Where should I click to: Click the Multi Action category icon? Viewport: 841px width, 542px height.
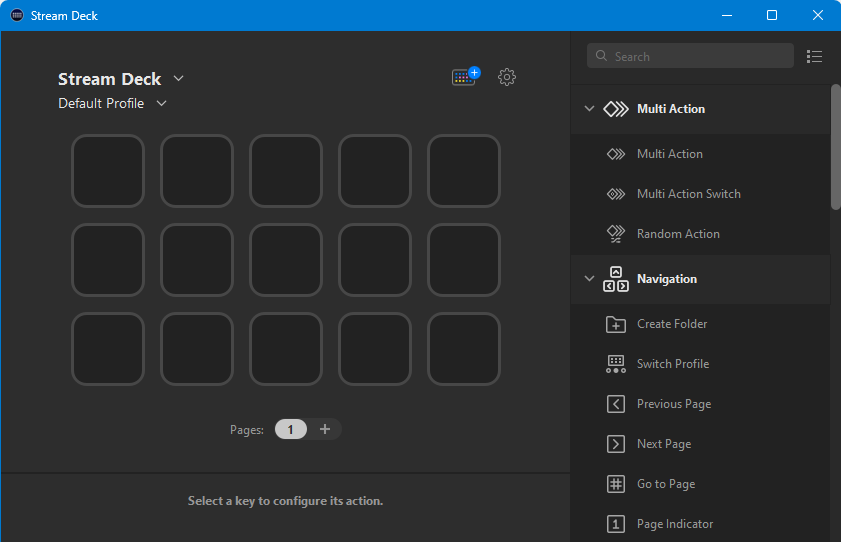(x=616, y=109)
